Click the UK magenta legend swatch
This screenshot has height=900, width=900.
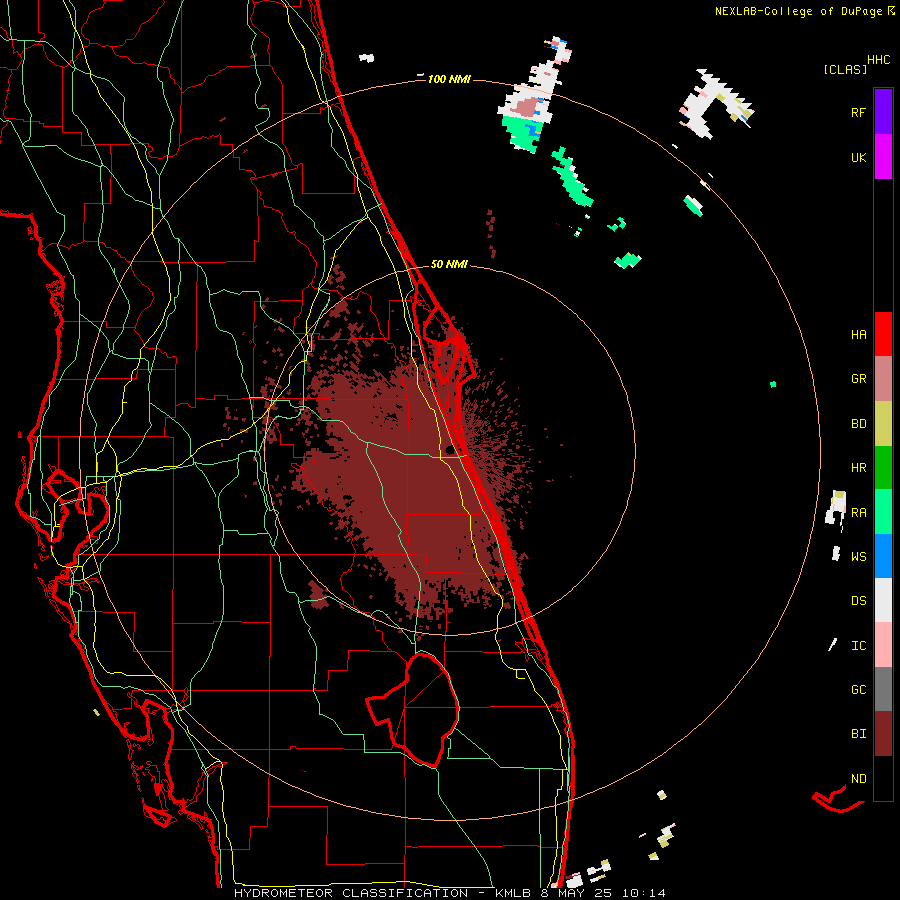pyautogui.click(x=883, y=157)
